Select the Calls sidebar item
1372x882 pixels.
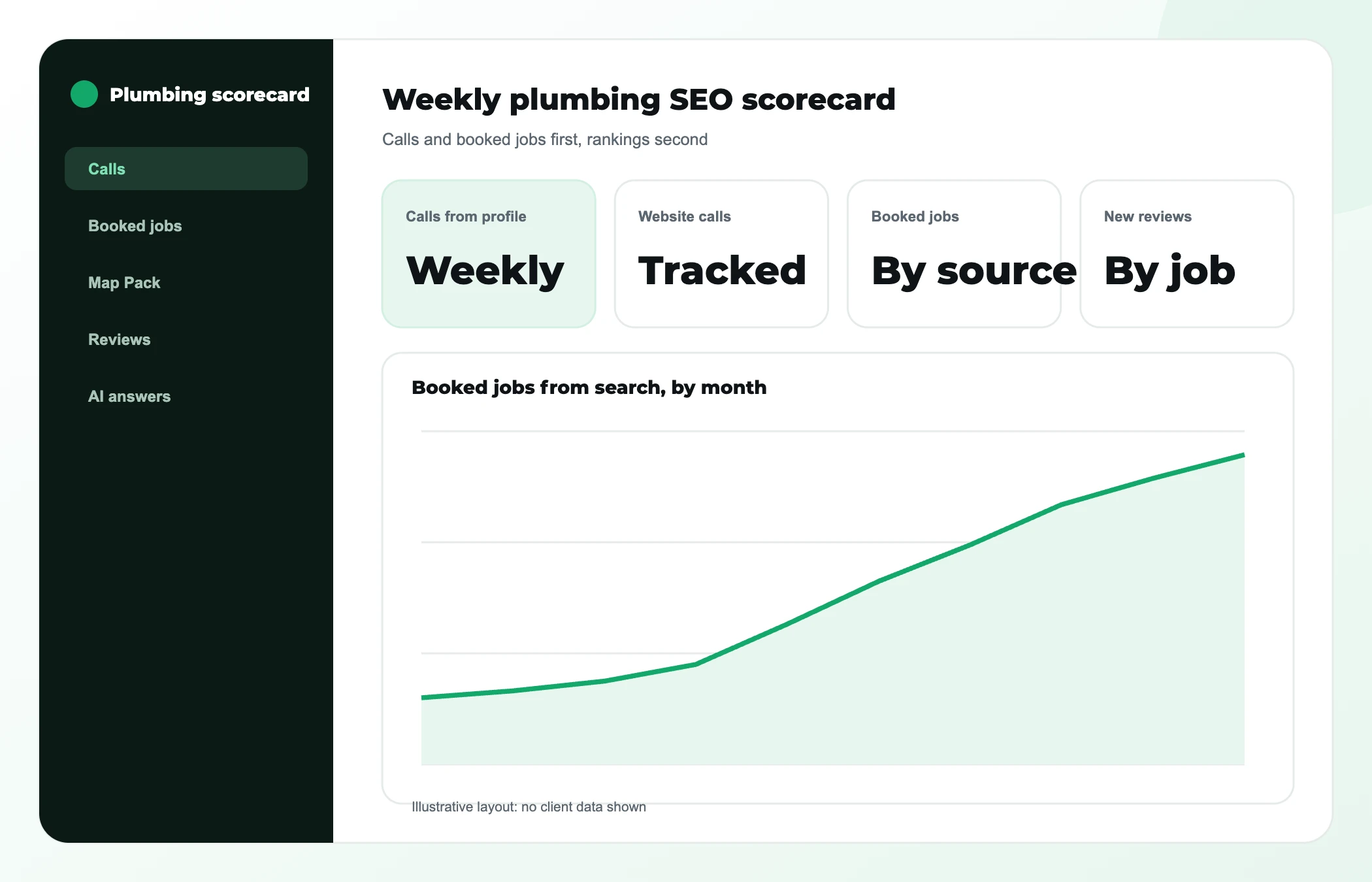(x=186, y=169)
